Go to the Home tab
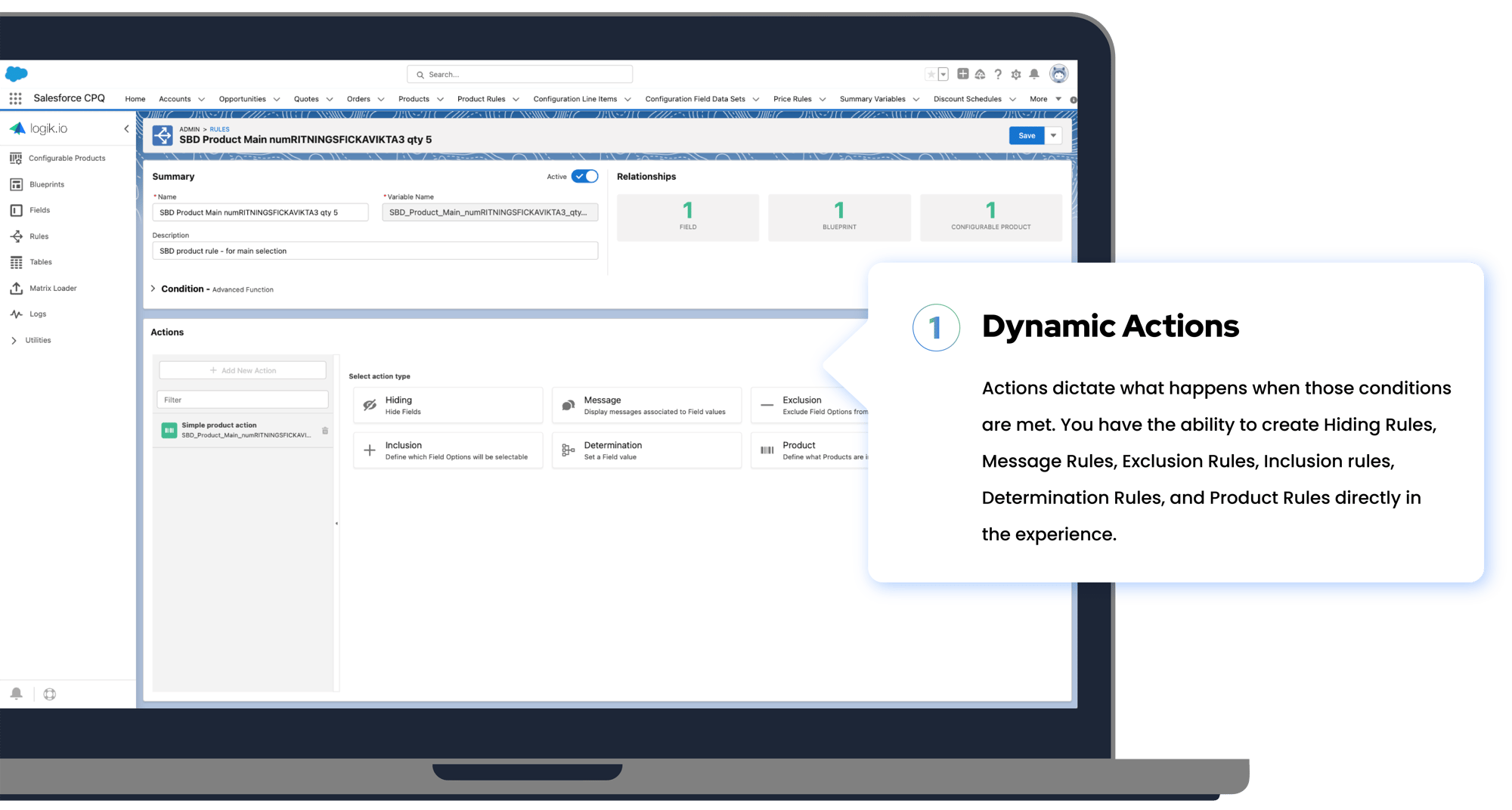1512x810 pixels. (x=135, y=99)
